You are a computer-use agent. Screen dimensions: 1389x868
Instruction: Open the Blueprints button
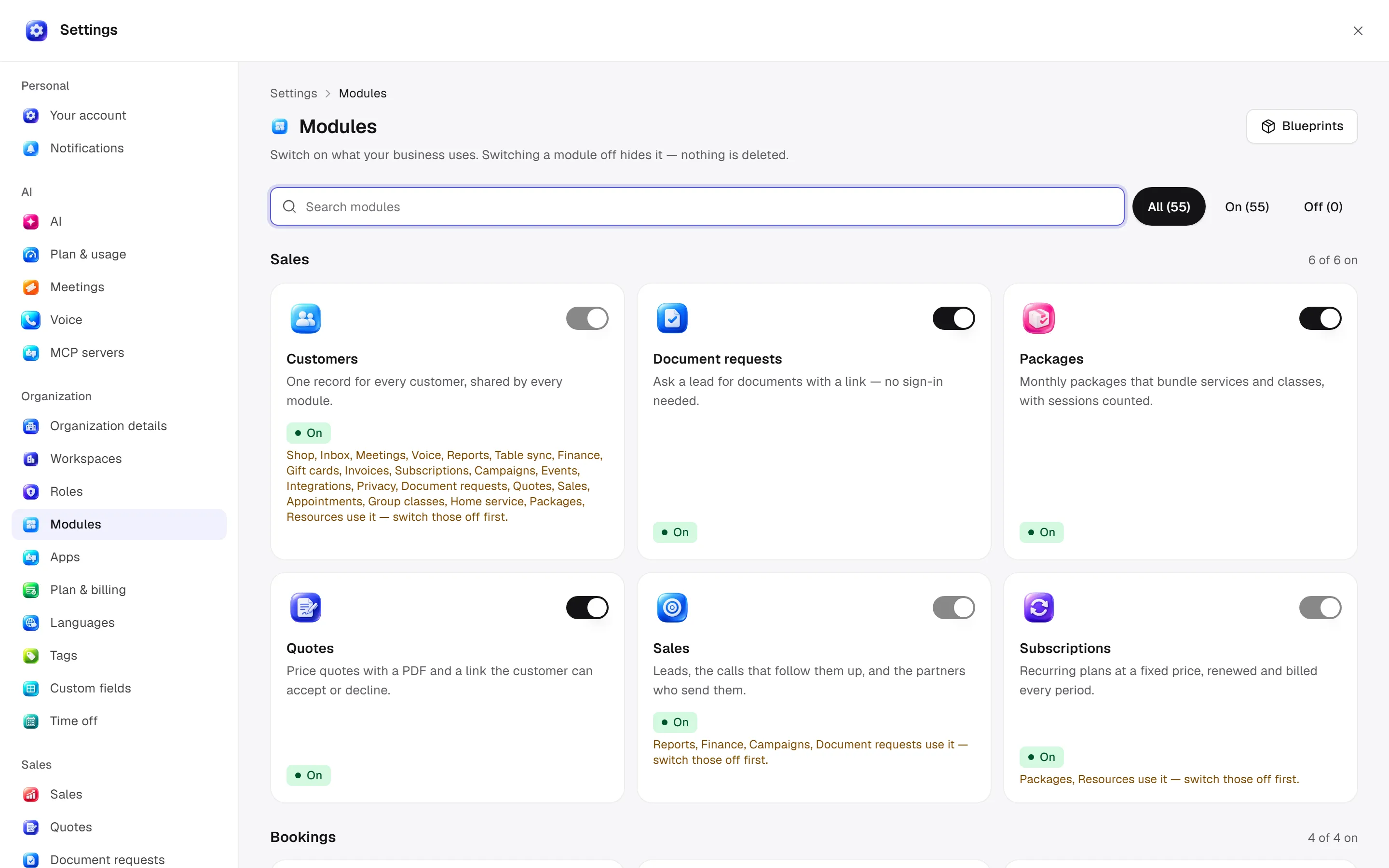1302,126
